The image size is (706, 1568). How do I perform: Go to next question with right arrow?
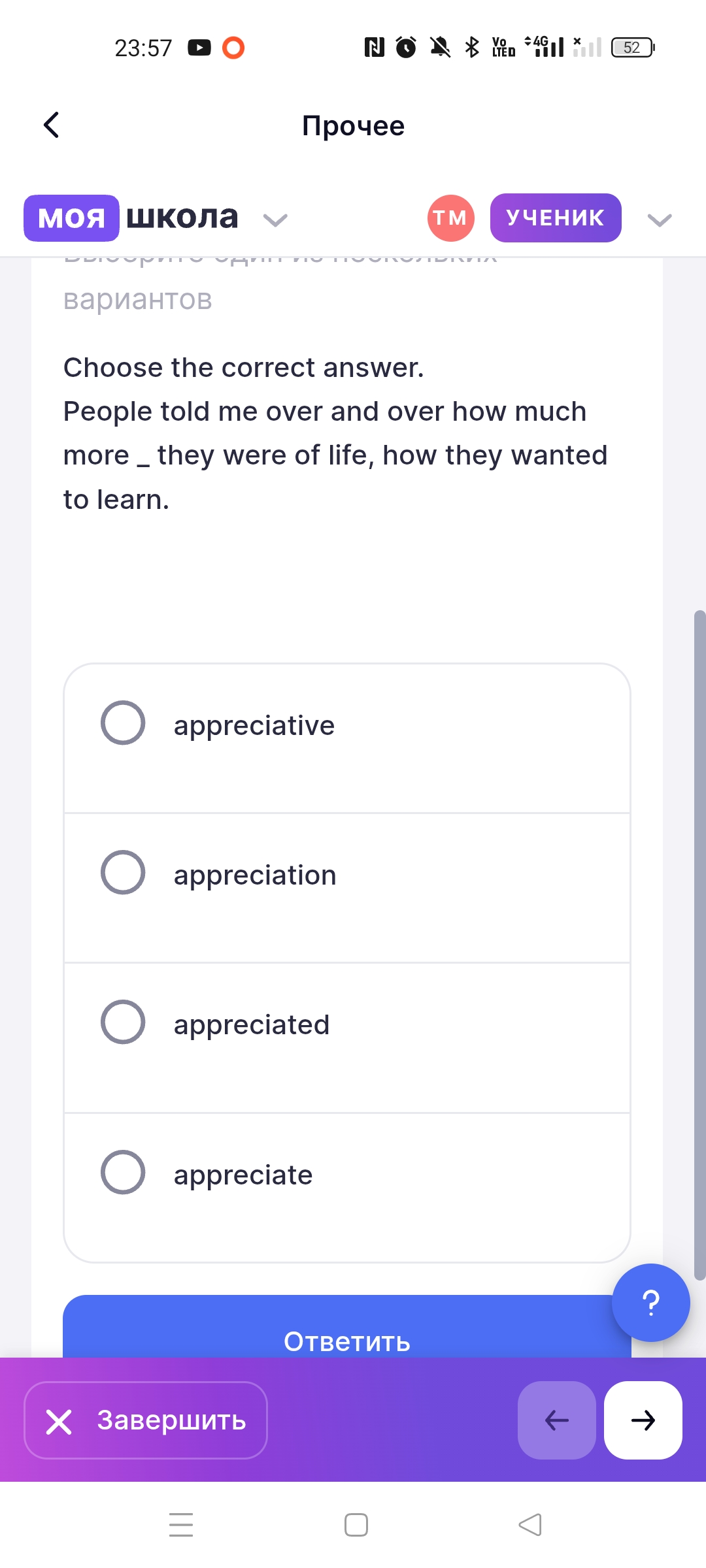[x=643, y=1420]
